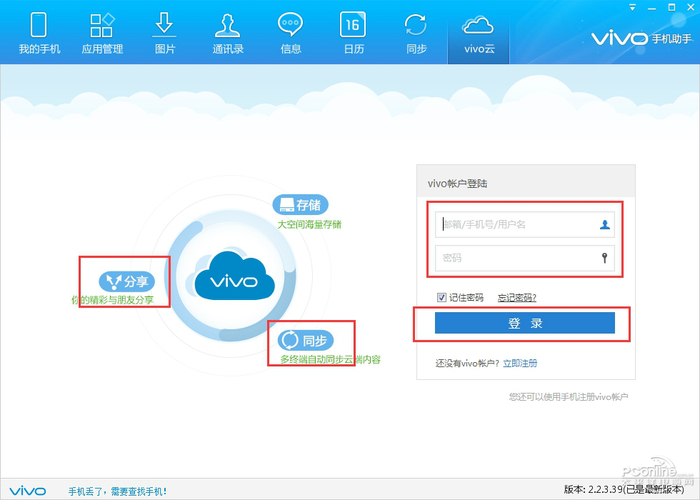Open 信息 messages section

291,33
